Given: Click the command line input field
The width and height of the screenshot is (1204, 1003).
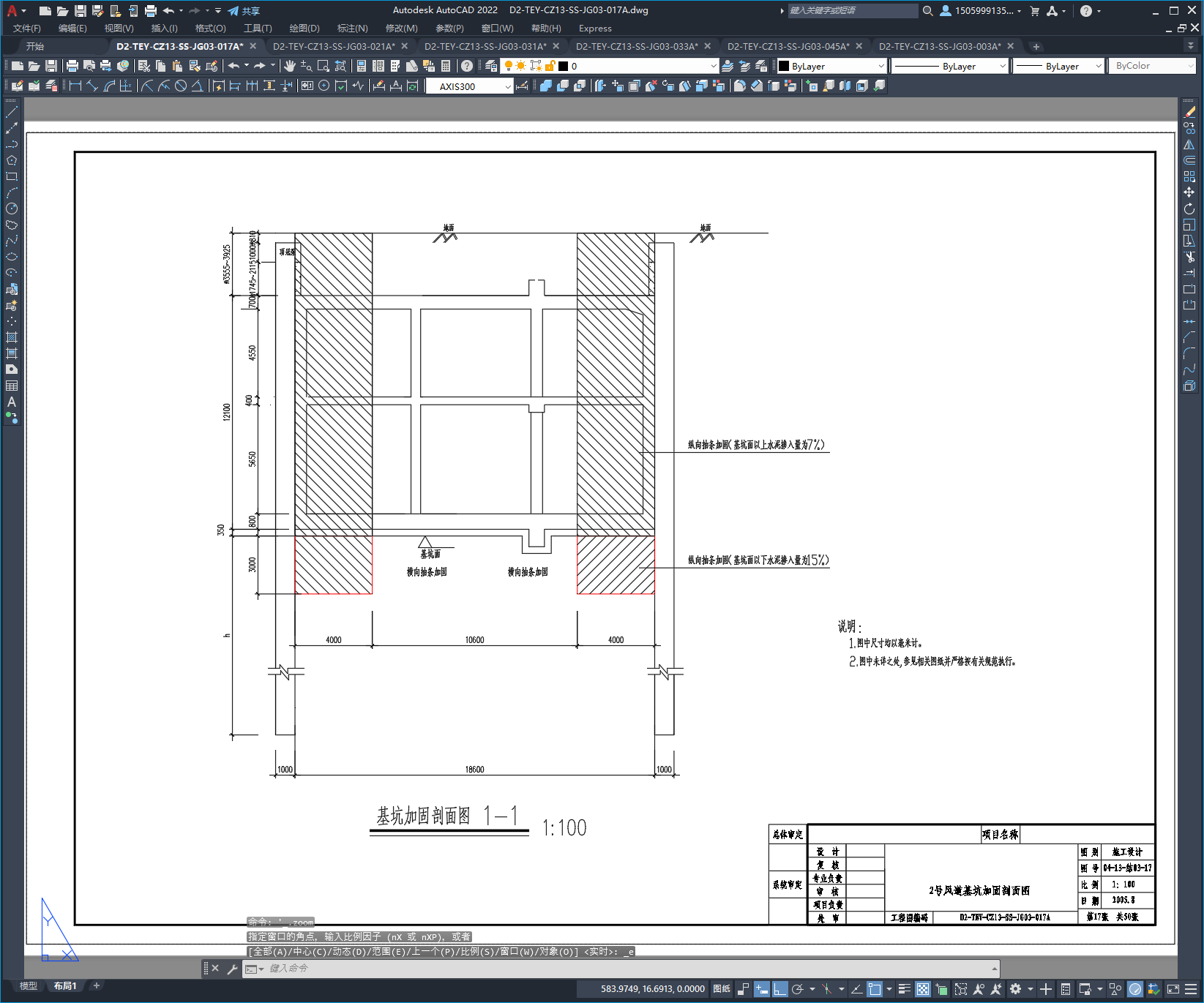Looking at the screenshot, I should (x=621, y=969).
